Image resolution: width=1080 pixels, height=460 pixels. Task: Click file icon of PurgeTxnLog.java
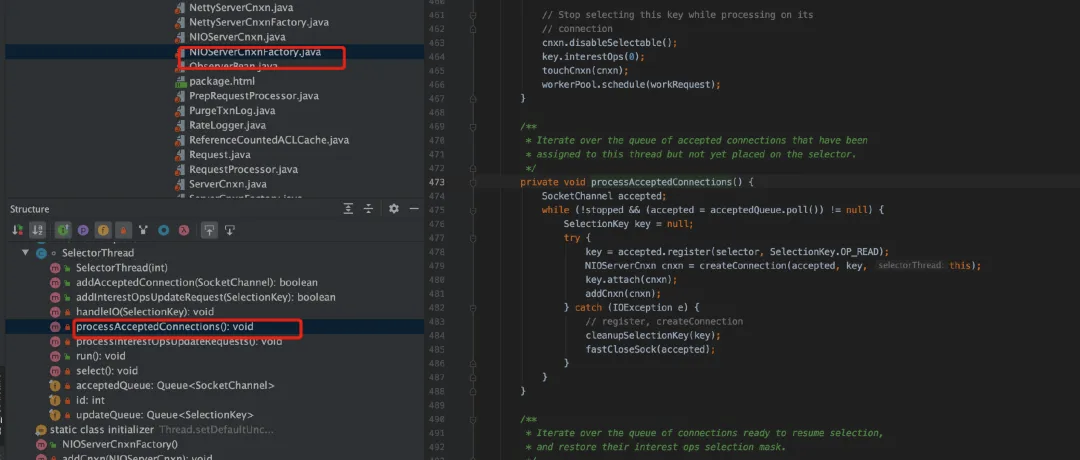pyautogui.click(x=178, y=110)
